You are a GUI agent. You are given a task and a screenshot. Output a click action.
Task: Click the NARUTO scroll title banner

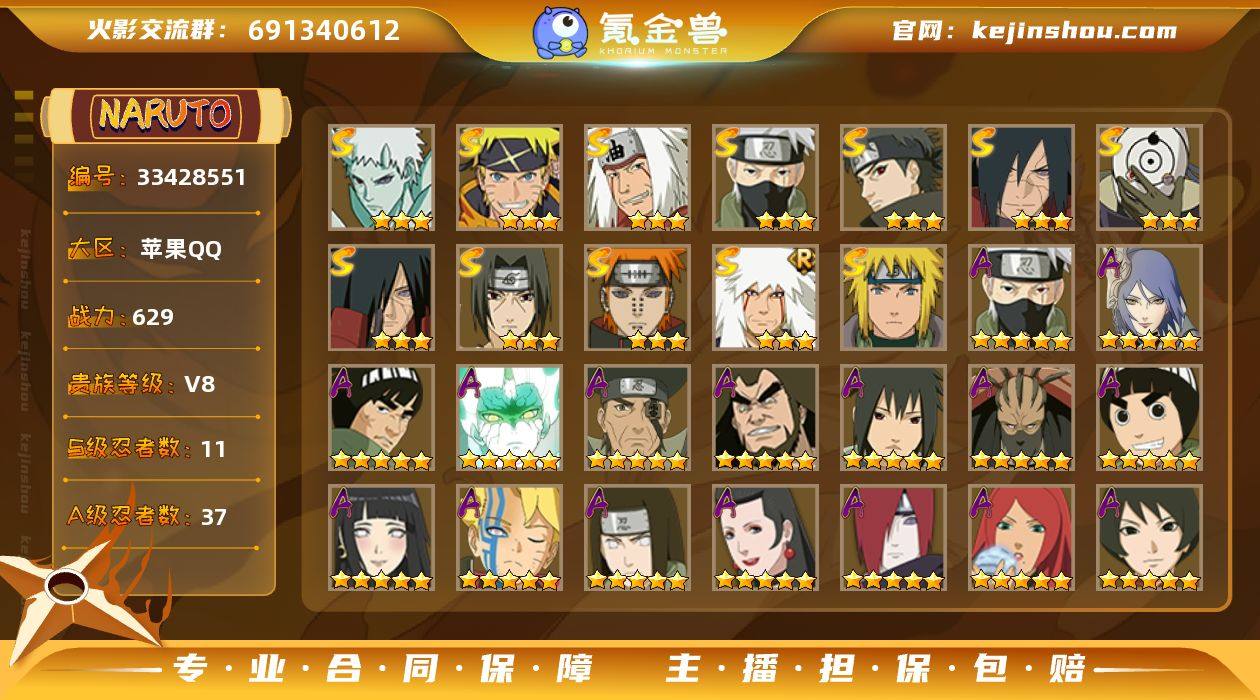(167, 114)
